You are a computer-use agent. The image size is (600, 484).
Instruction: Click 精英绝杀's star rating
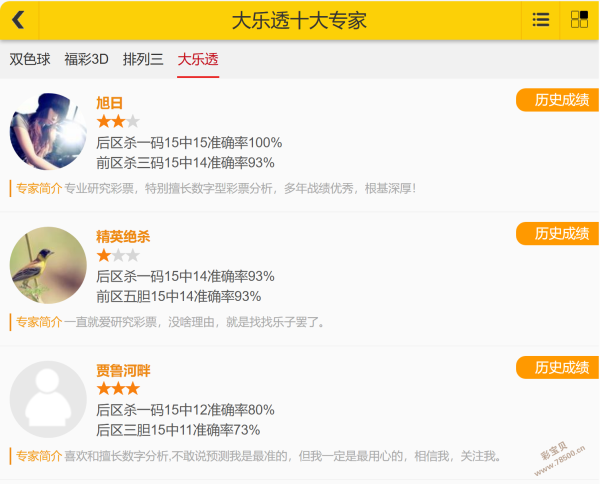click(x=118, y=255)
